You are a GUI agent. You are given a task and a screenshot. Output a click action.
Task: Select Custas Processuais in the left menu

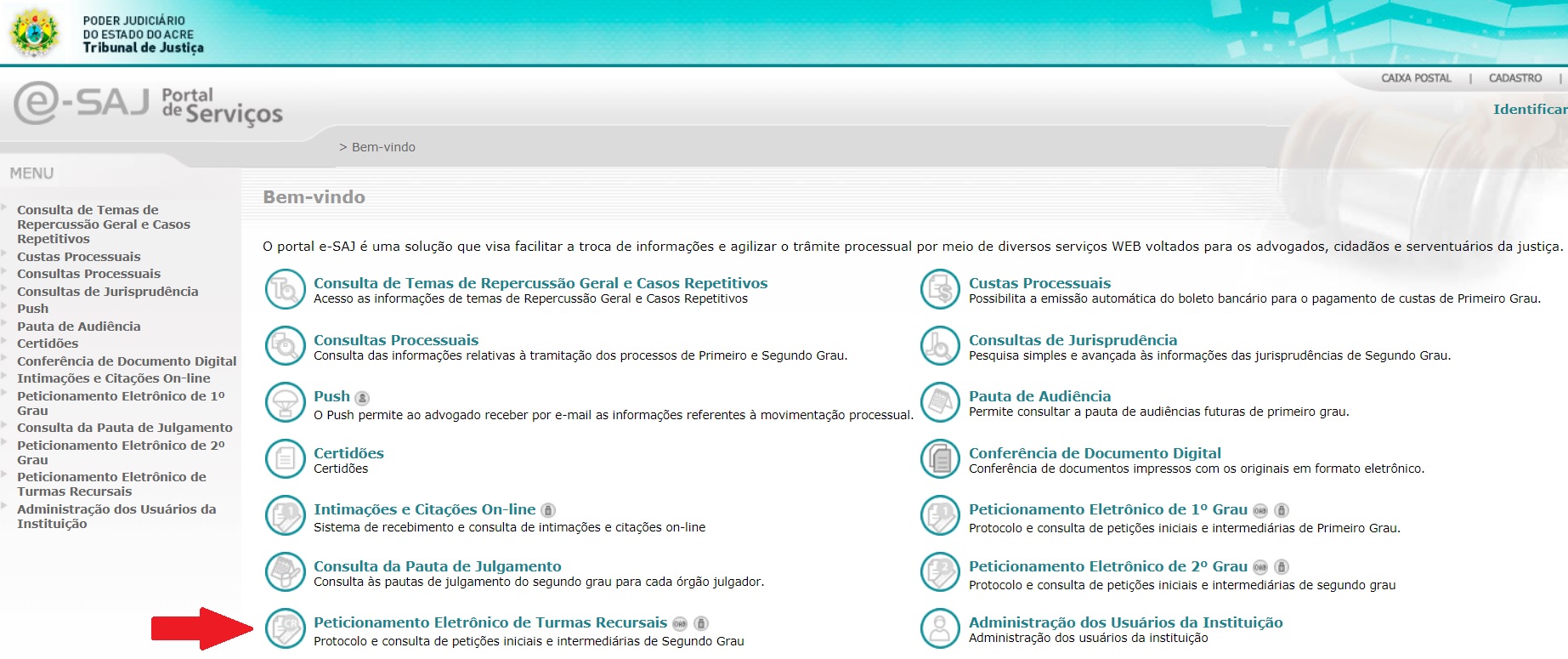tap(79, 257)
